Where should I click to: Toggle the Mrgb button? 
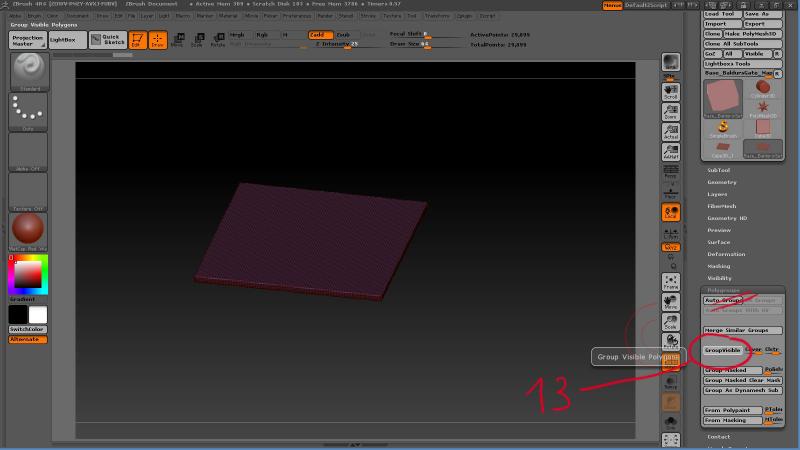click(240, 35)
